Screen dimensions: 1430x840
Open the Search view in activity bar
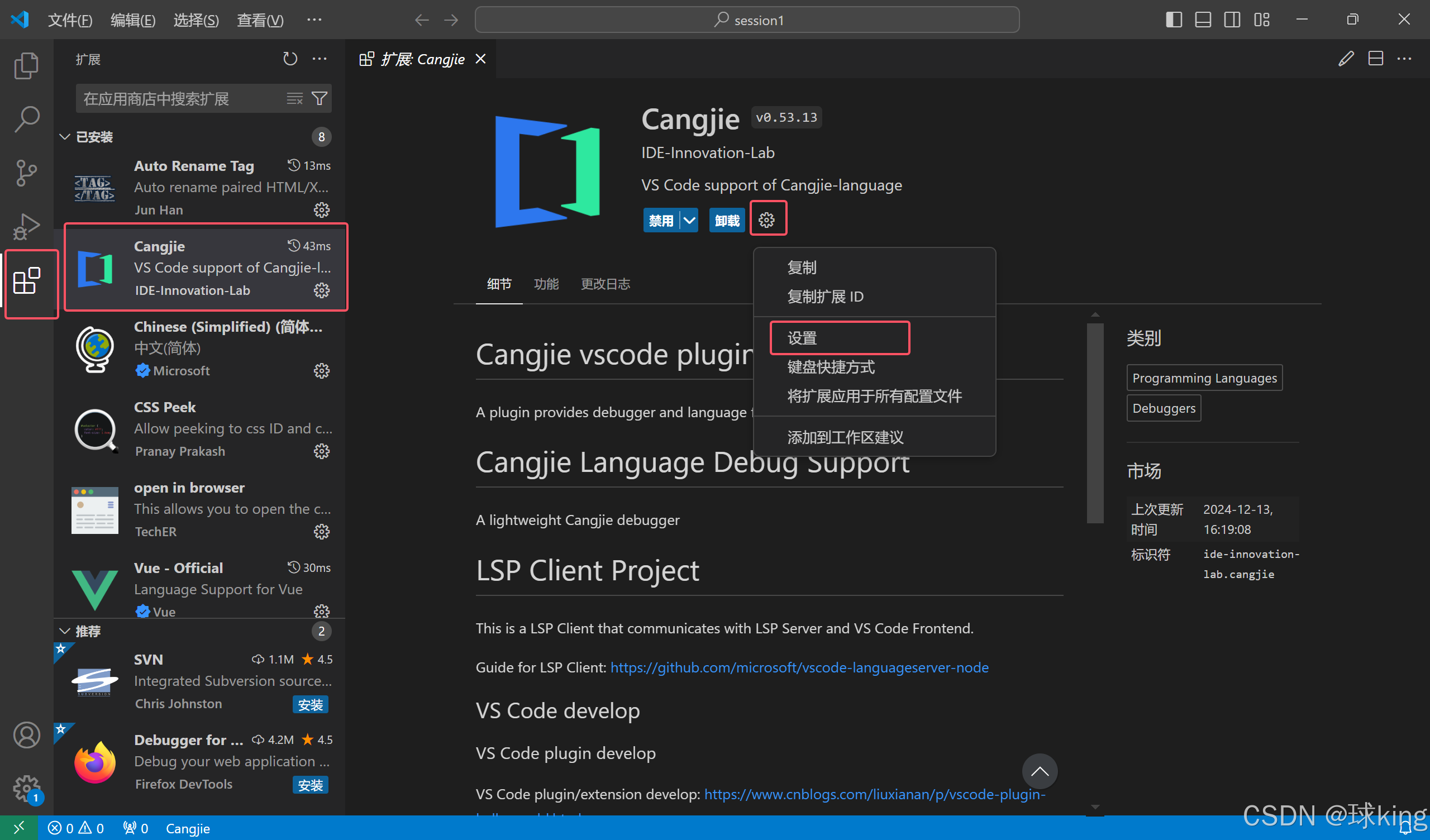pyautogui.click(x=26, y=119)
